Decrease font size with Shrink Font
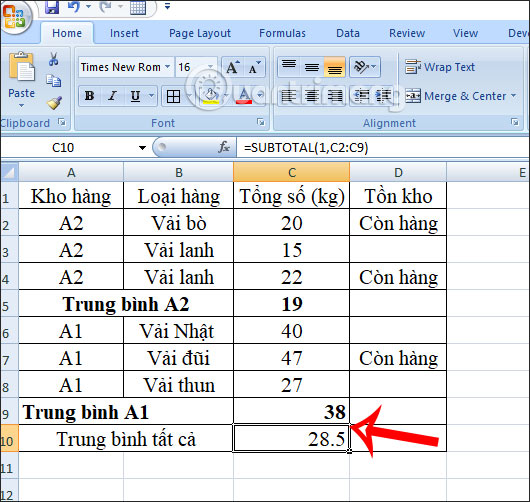The image size is (530, 502). coord(254,67)
